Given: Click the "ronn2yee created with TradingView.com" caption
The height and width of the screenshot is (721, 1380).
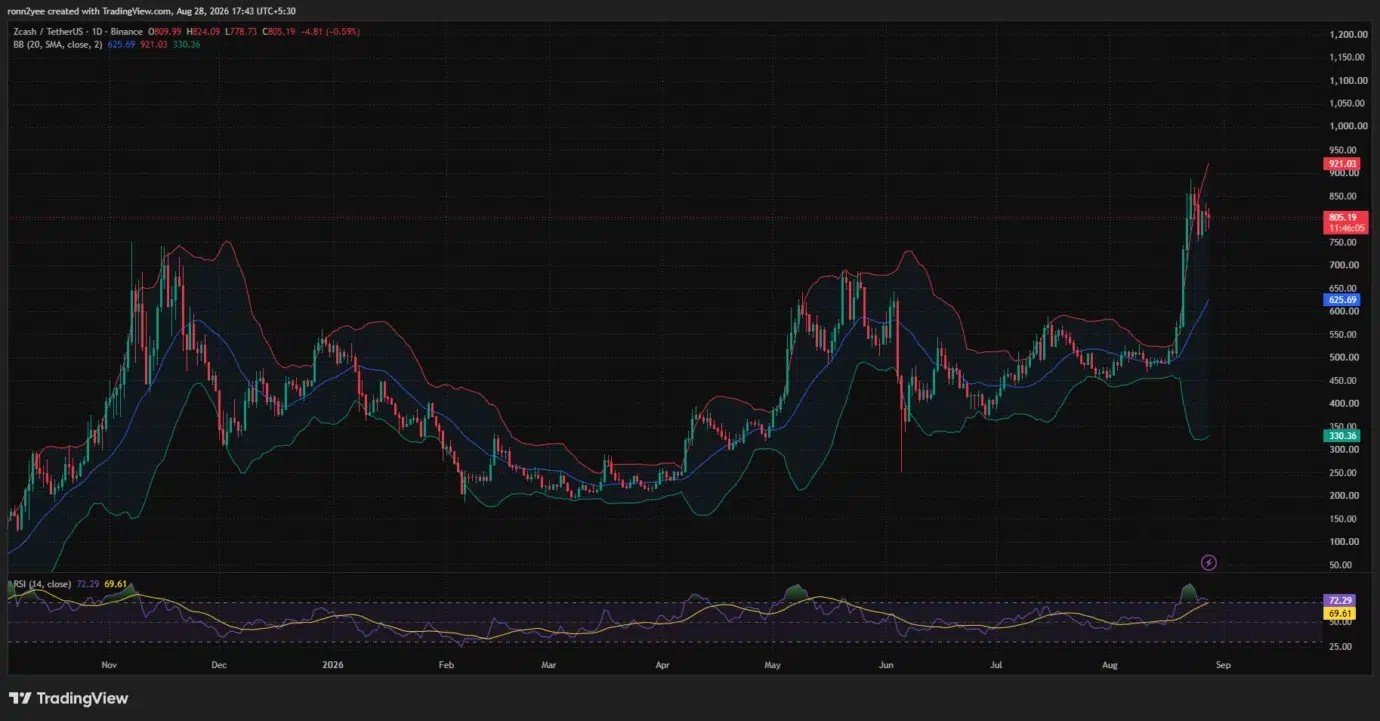Looking at the screenshot, I should [x=88, y=11].
